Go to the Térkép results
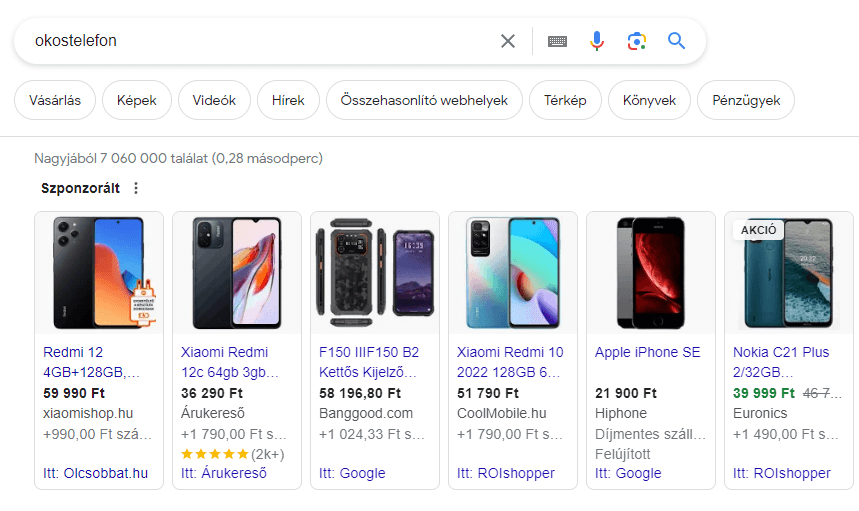859x511 pixels. tap(565, 100)
